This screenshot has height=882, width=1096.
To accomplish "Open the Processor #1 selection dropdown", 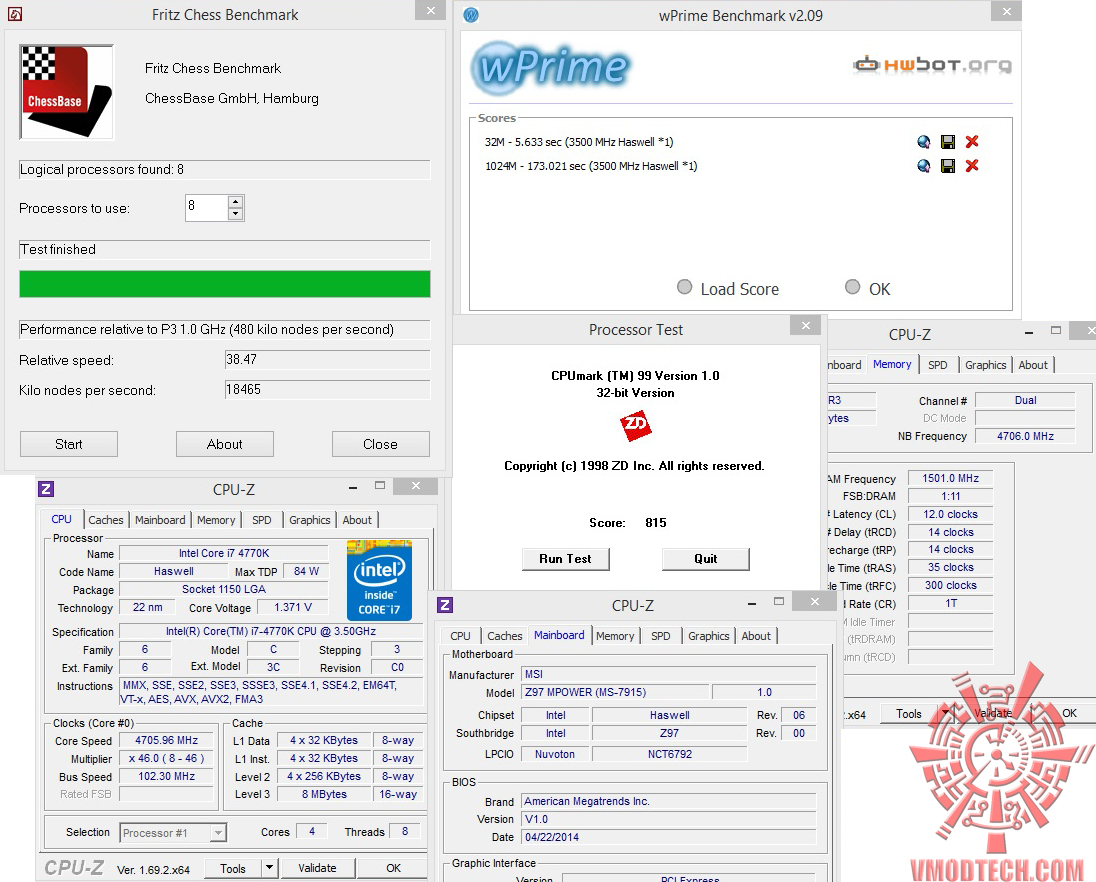I will 218,832.
